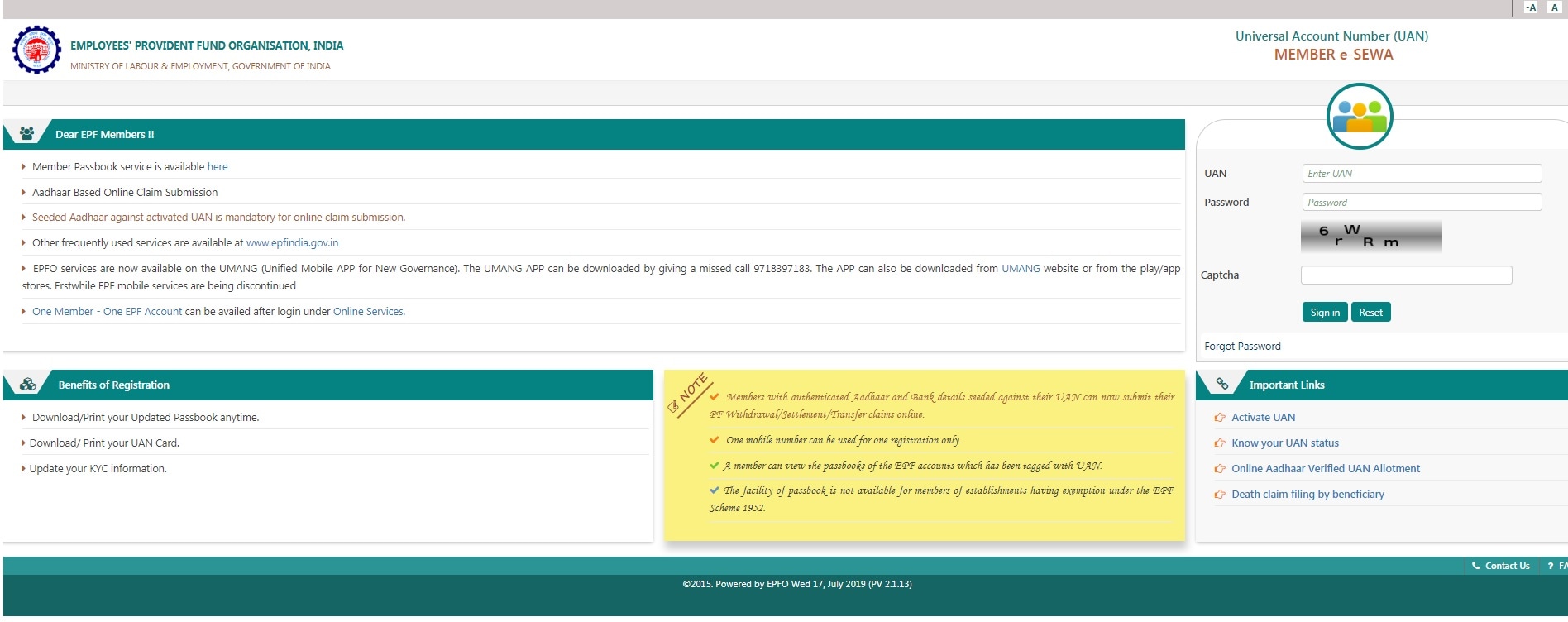This screenshot has height=622, width=1568.
Task: Decrease font size with -A button
Action: point(1531,7)
